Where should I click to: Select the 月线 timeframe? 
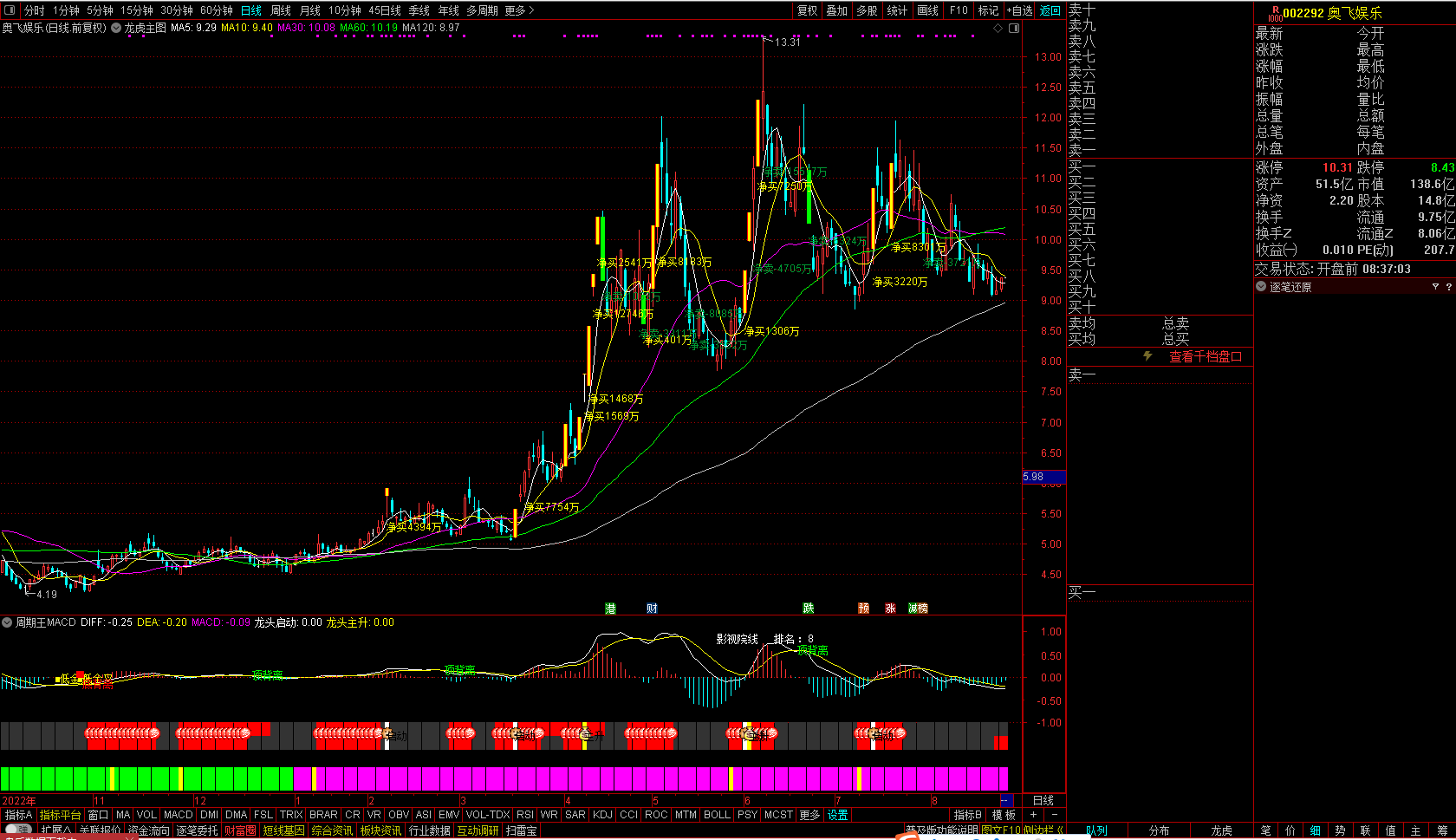(x=310, y=10)
